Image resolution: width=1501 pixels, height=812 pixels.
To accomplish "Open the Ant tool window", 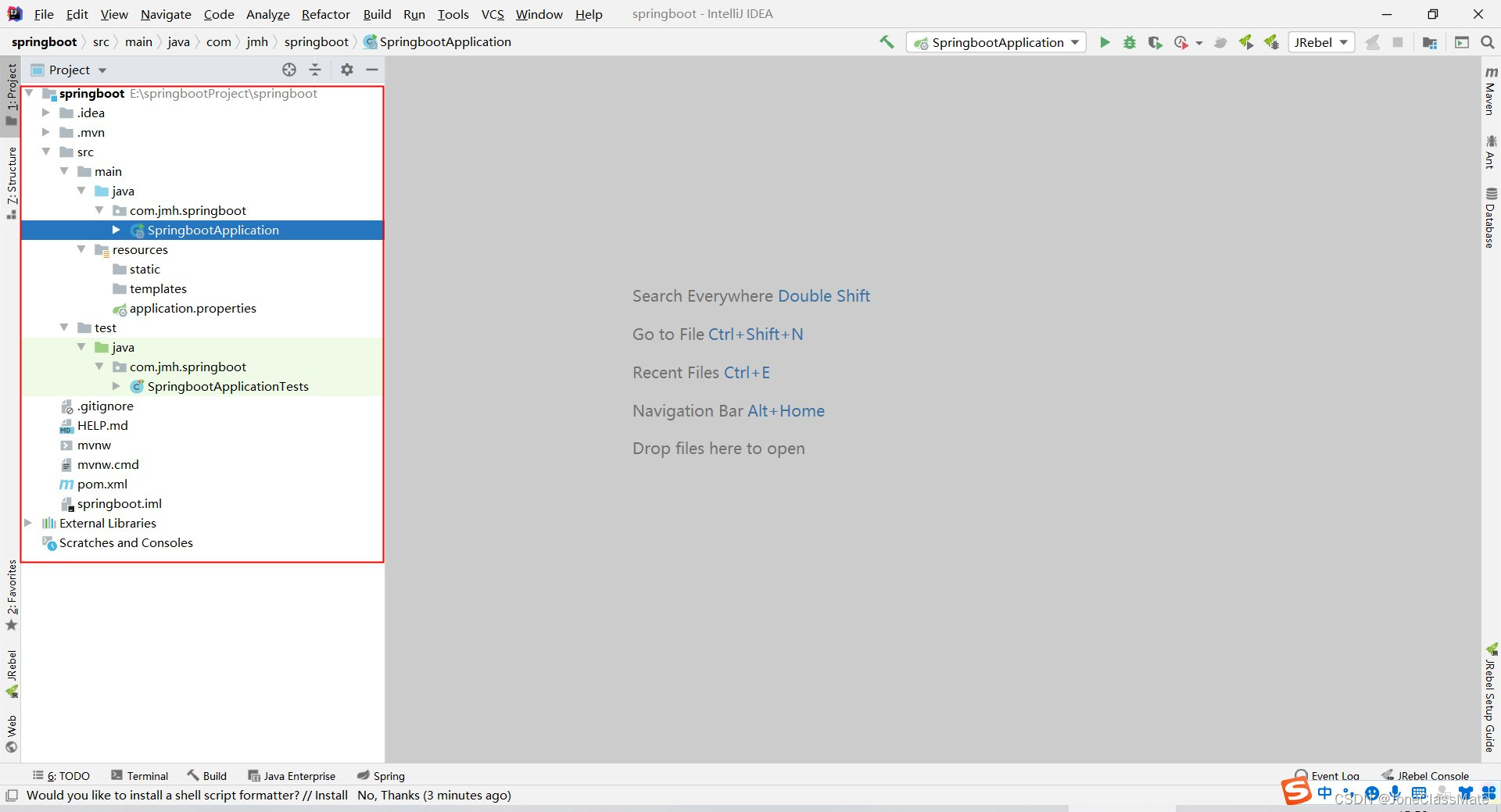I will pyautogui.click(x=1491, y=152).
